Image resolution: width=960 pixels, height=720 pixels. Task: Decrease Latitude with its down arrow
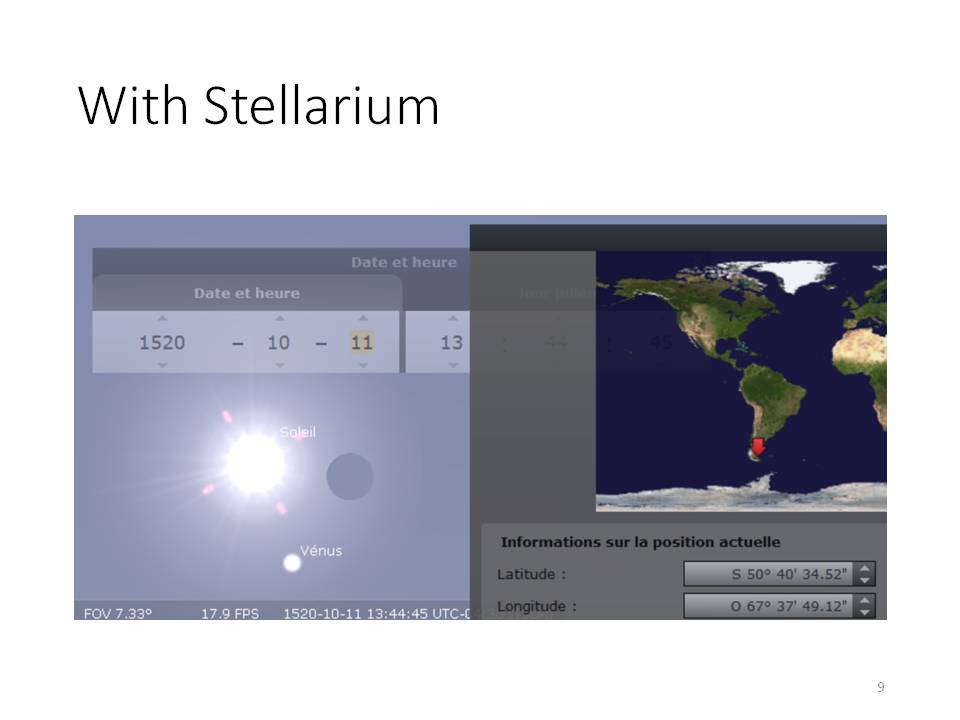coord(864,580)
